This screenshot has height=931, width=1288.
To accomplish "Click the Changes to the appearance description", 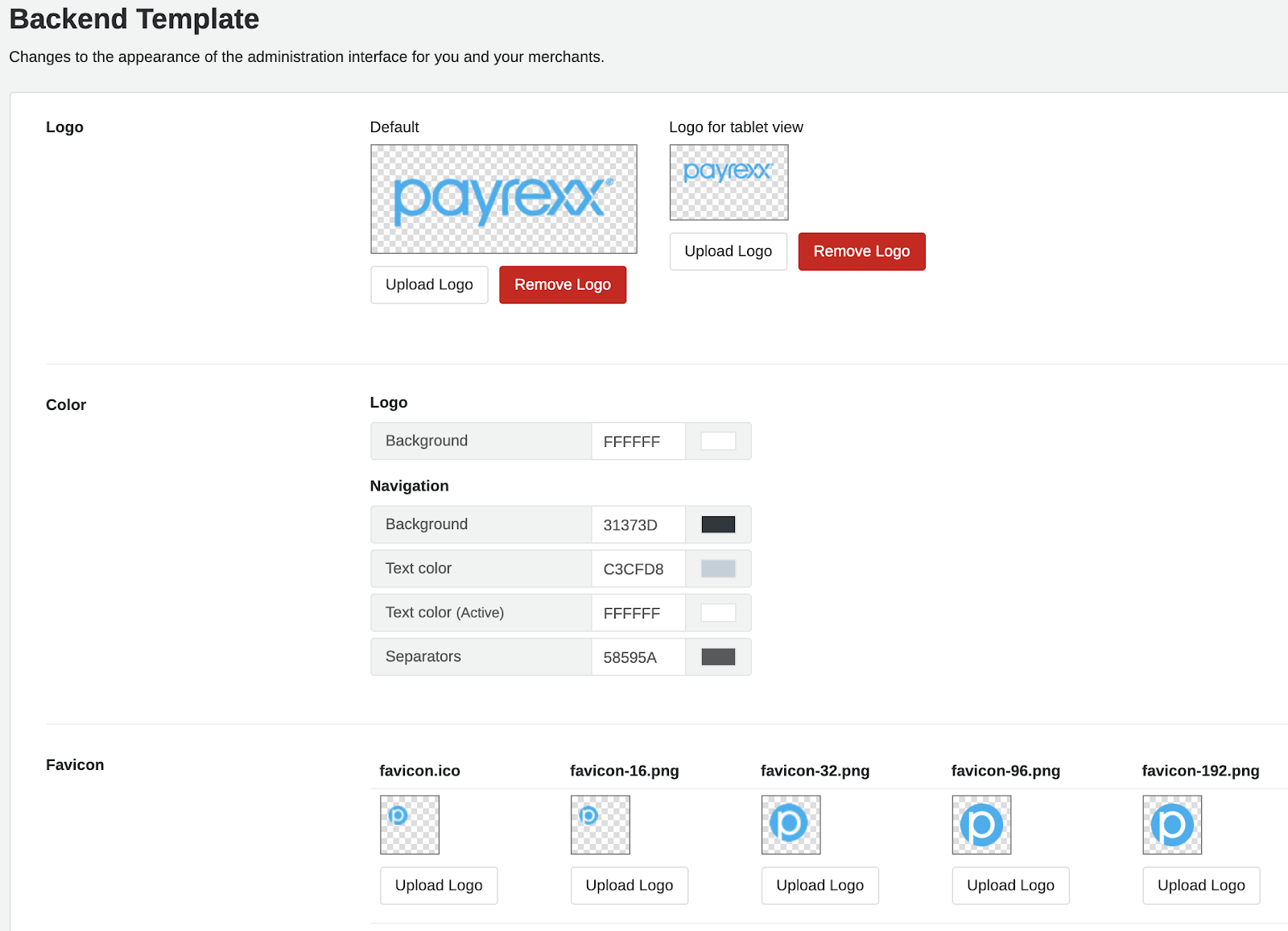I will tap(307, 57).
